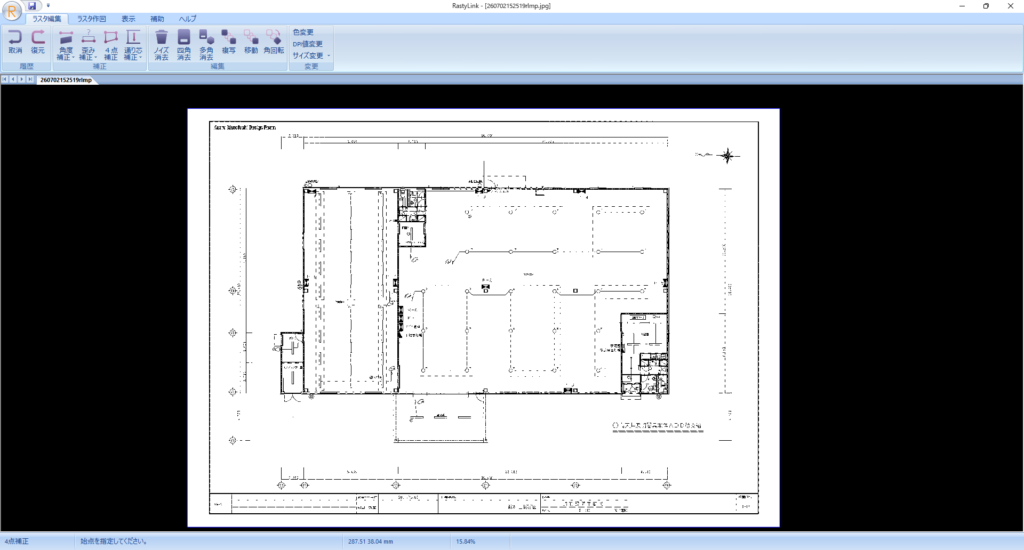The image size is (1024, 550).
Task: Open the 表示 ribbon tab
Action: coord(128,19)
